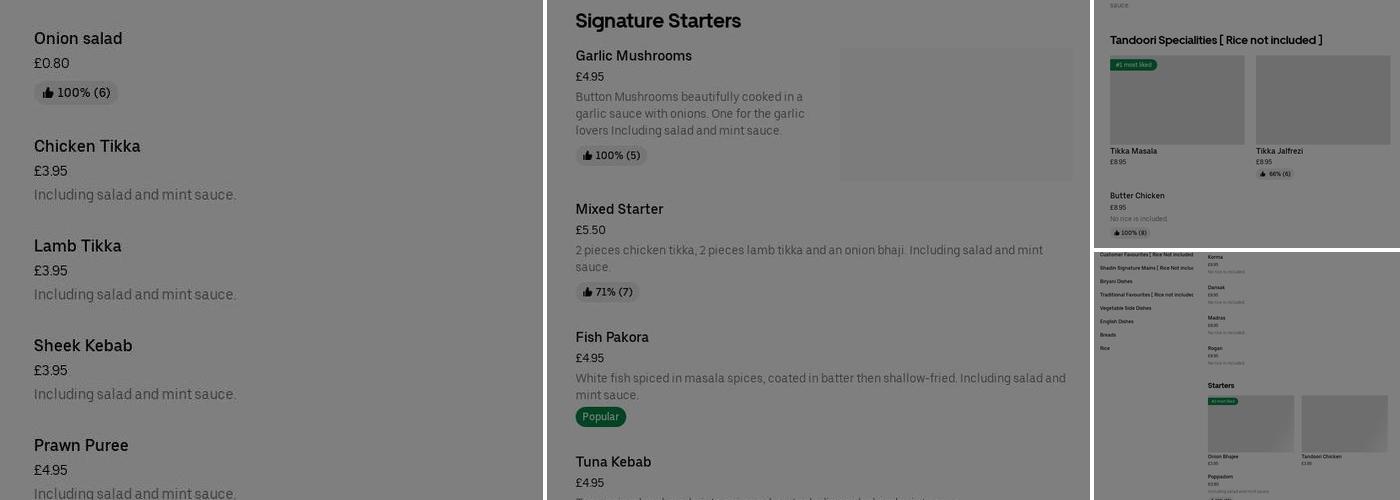Select the Sheek Kebab menu item
The height and width of the screenshot is (500, 1400).
[x=83, y=346]
